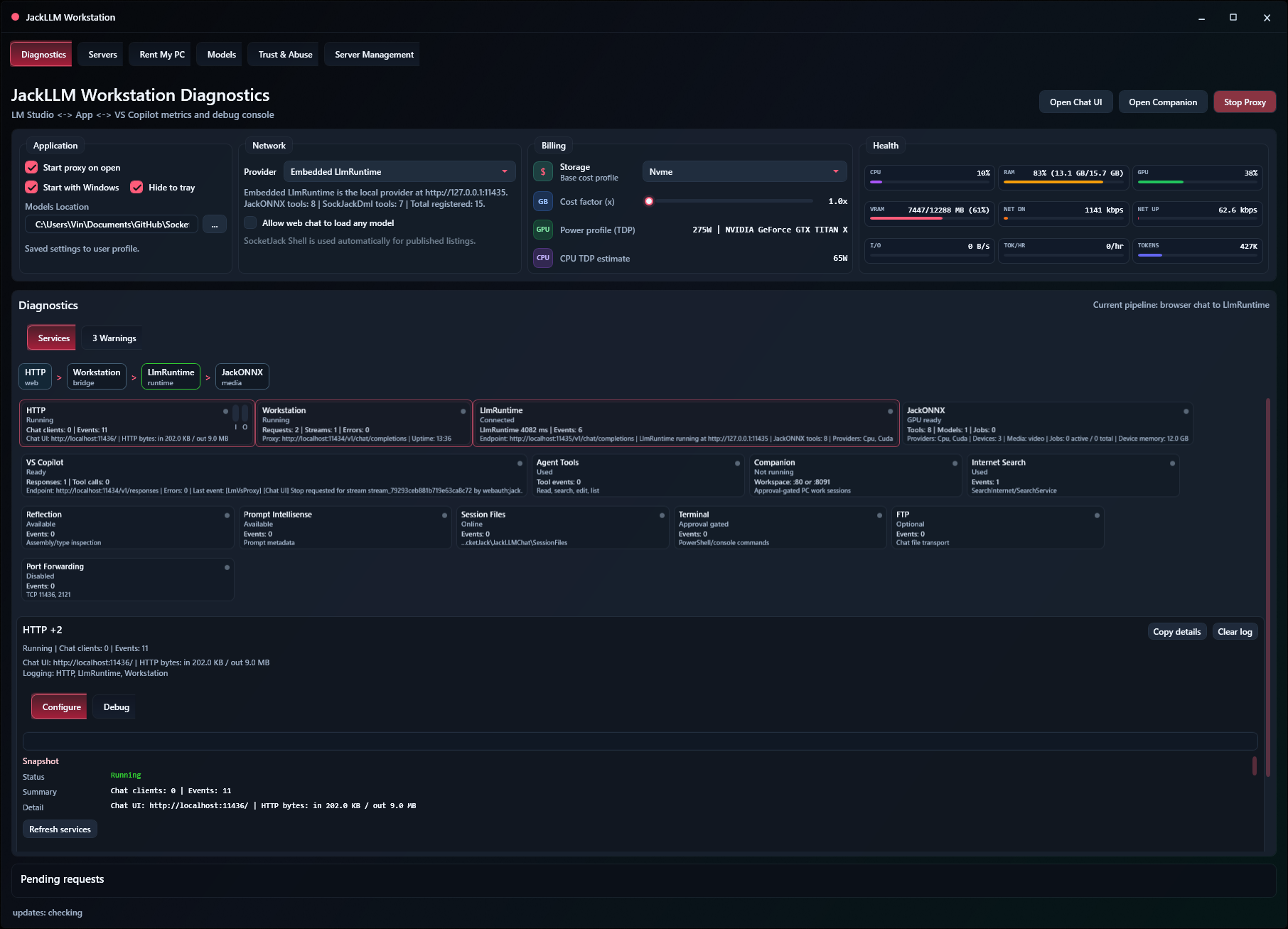Select the LlmRuntime runtime pipeline node
Screen dimensions: 1288x929
[x=171, y=377]
